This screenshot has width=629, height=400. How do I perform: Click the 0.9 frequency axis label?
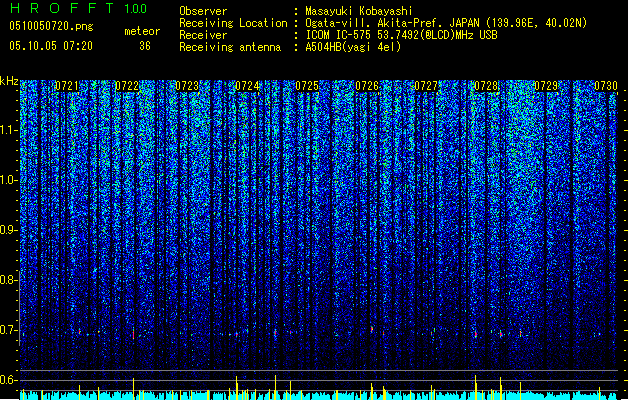click(8, 230)
